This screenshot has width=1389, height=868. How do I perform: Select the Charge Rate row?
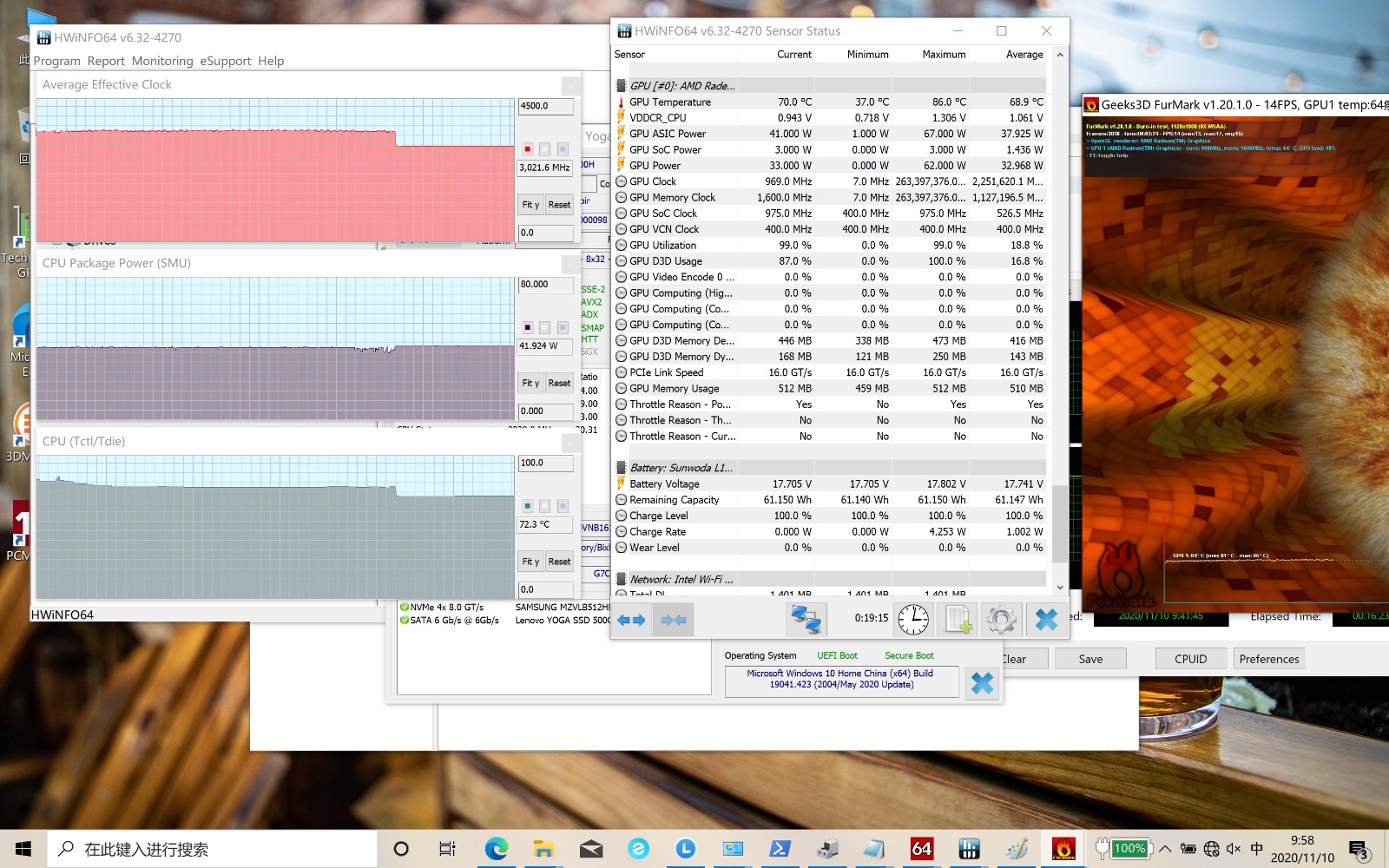pos(831,532)
